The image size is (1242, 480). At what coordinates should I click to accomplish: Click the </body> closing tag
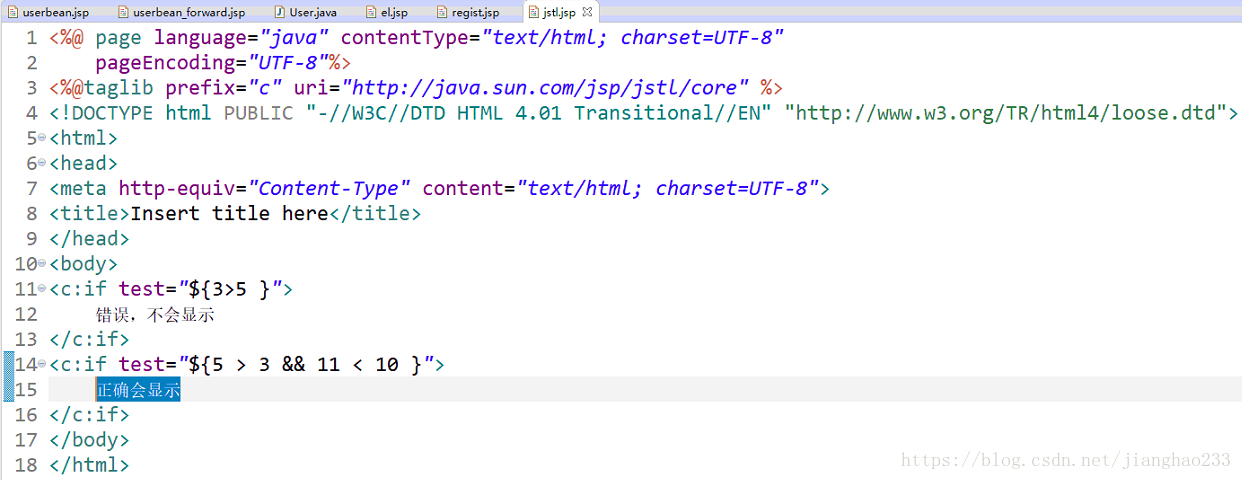tap(90, 440)
